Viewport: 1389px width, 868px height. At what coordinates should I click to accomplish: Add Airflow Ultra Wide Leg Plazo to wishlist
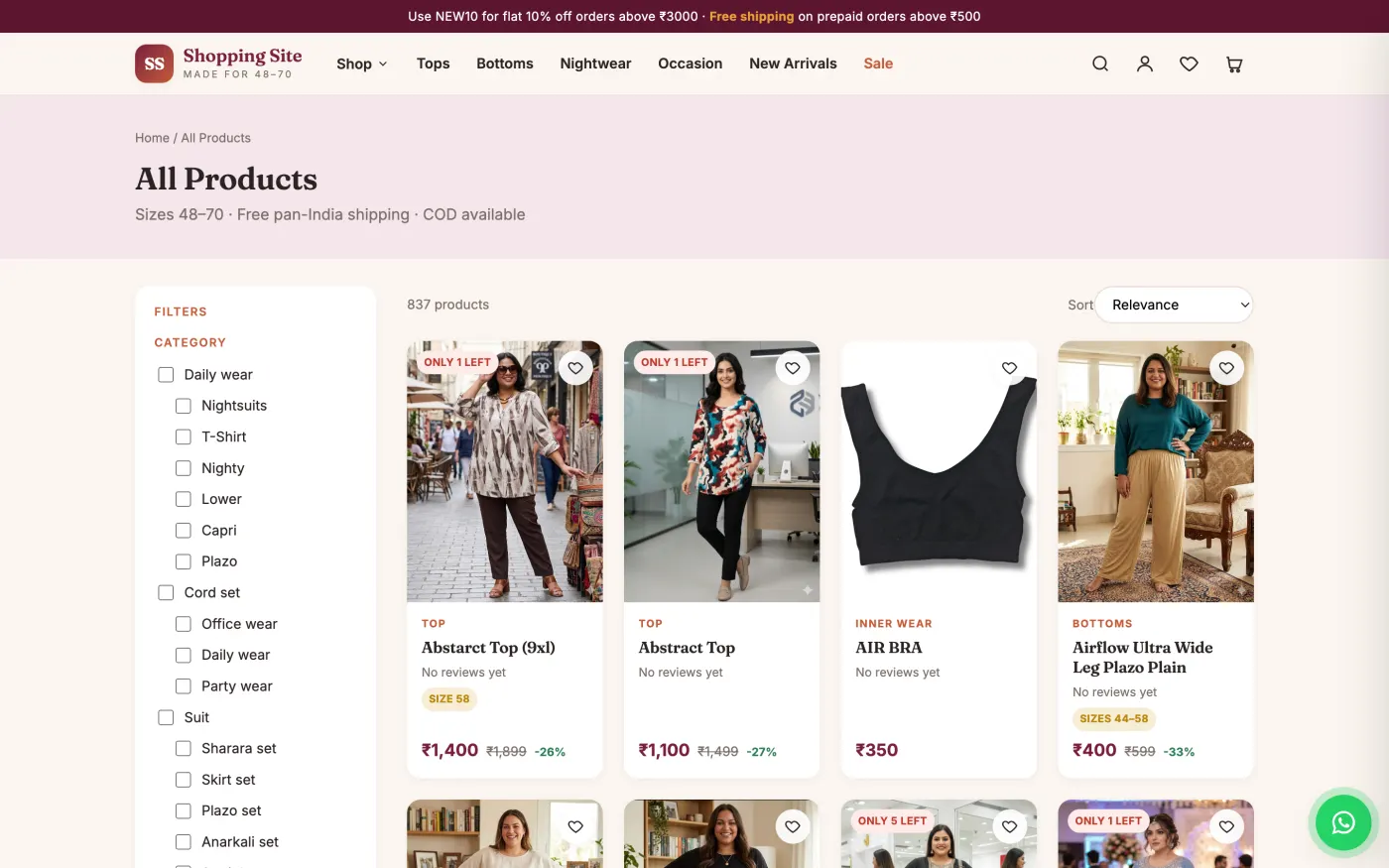1226,368
